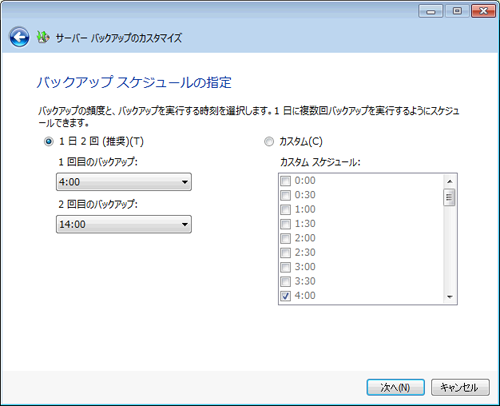Screen dimensions: 500x406
Task: Enable the 3:30 checkbox
Action: (285, 281)
